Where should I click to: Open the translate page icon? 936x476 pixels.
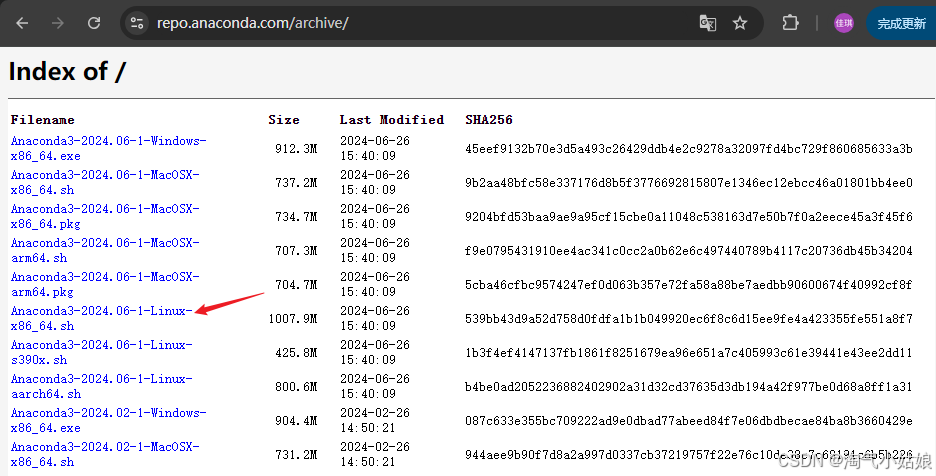coord(707,23)
